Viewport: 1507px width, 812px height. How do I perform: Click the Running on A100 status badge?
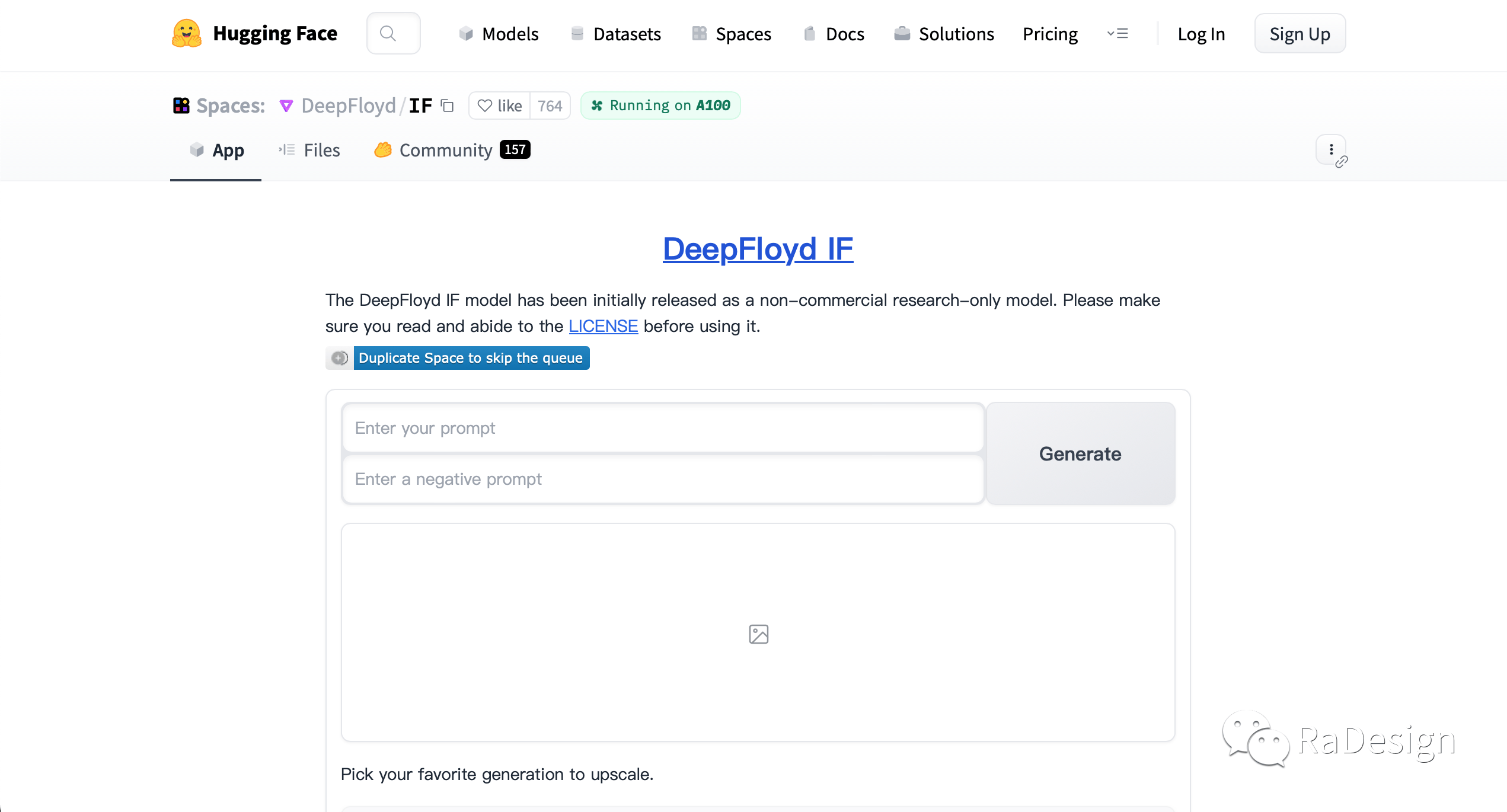660,106
